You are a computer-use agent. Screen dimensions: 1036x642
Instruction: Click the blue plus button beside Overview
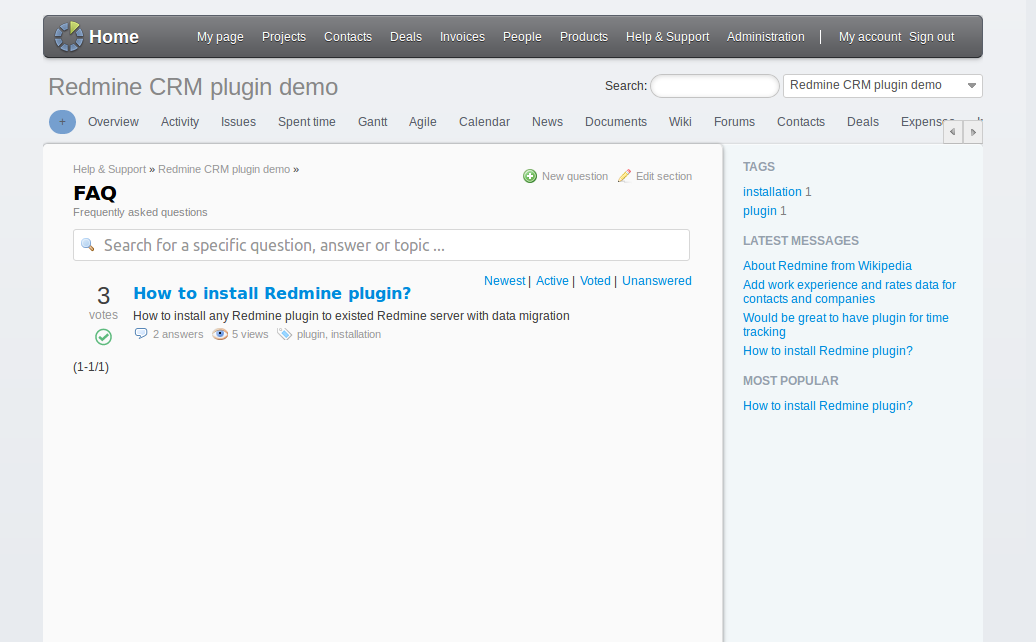pyautogui.click(x=62, y=122)
